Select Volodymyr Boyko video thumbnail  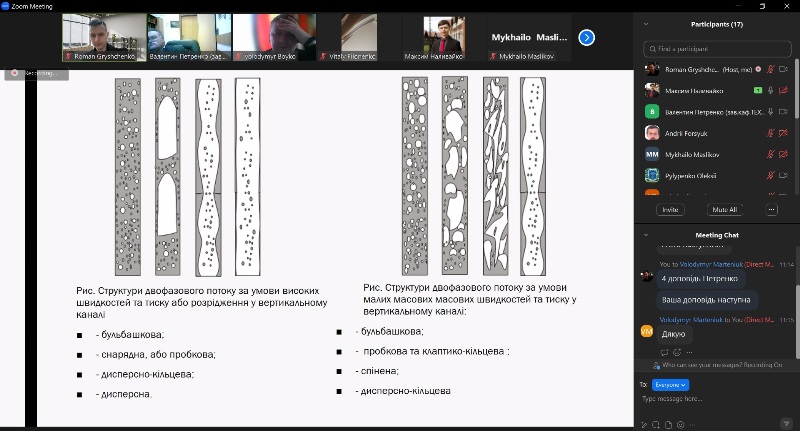click(x=274, y=37)
